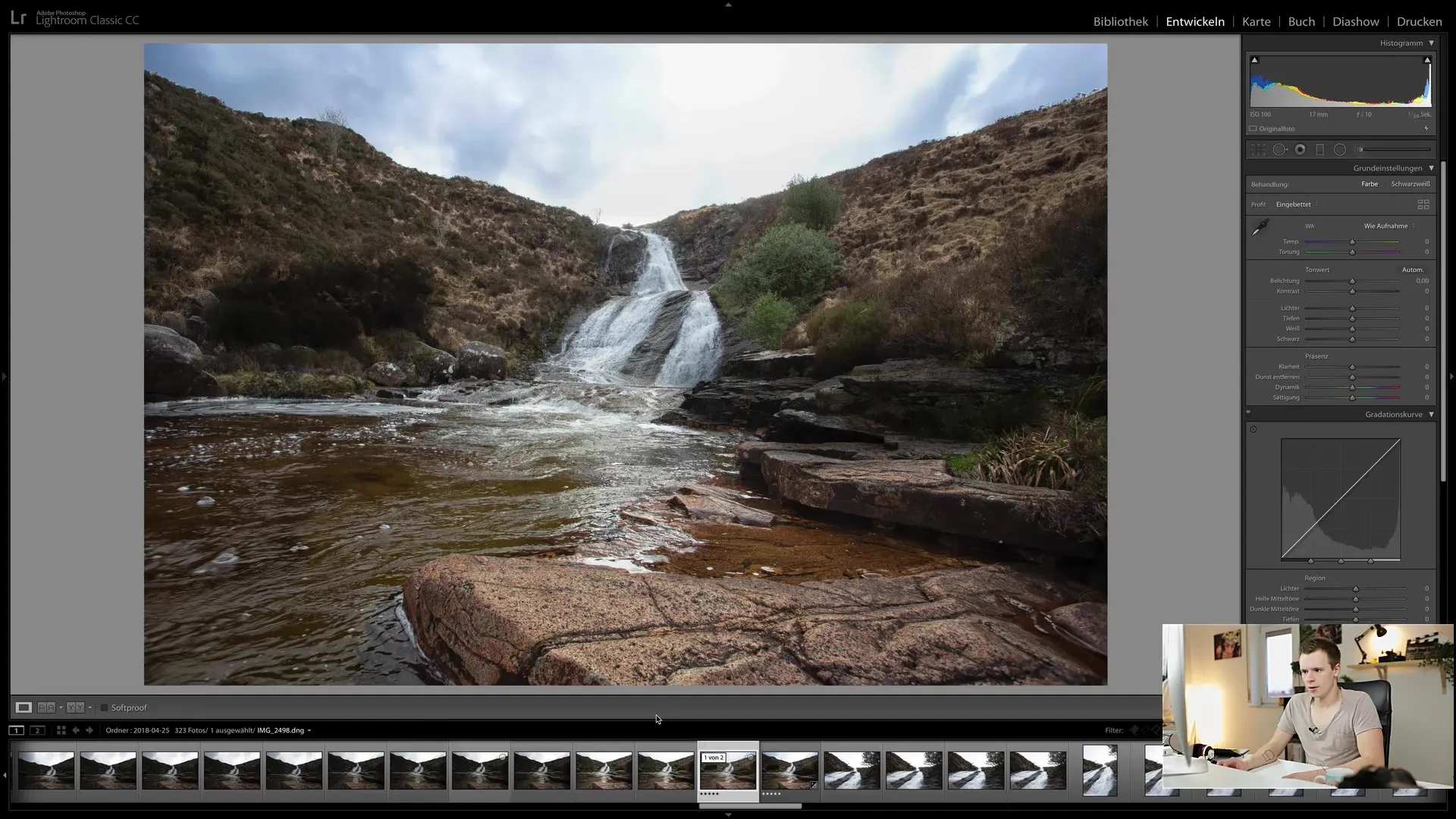1456x819 pixels.
Task: Select the Graduated Filter tool
Action: 1319,150
